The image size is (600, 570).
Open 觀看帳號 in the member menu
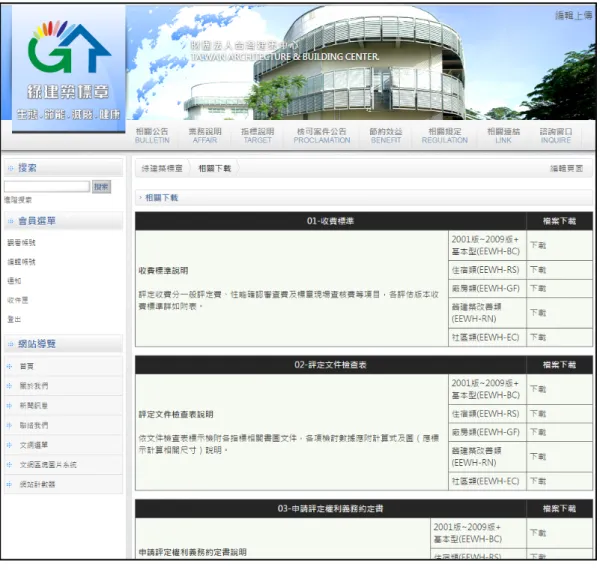21,243
